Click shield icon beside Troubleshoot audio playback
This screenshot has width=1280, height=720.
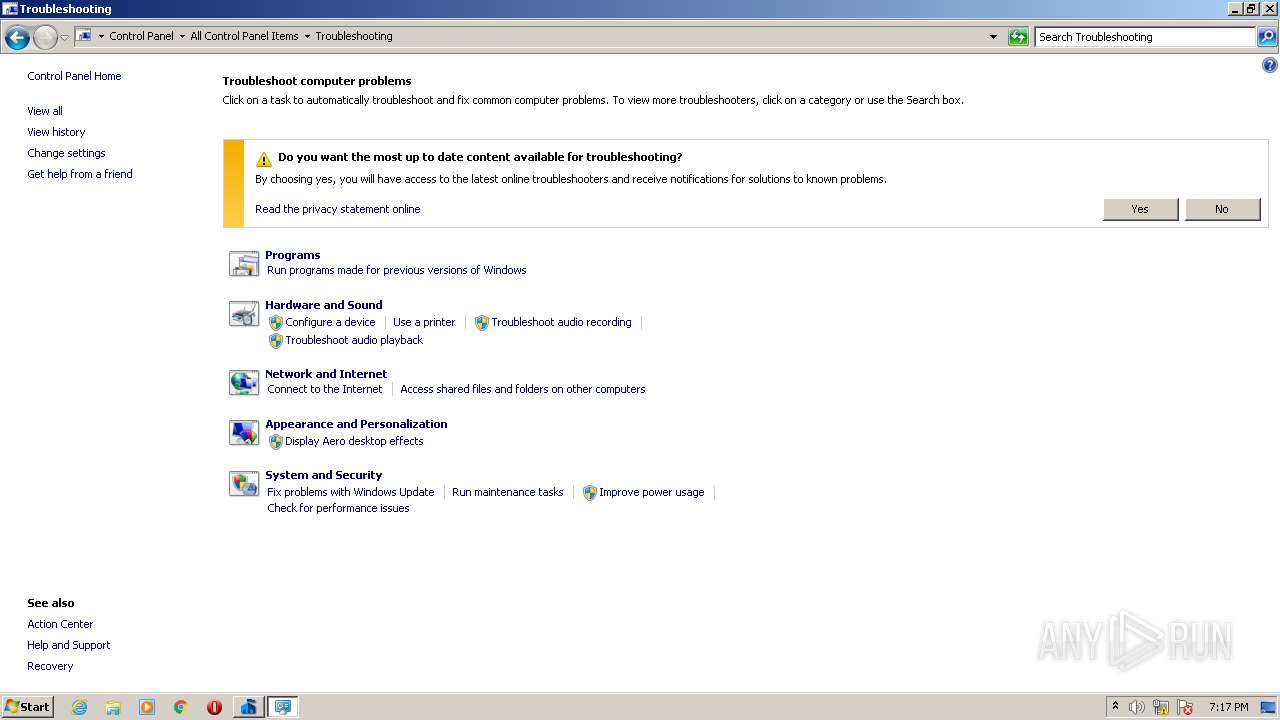[x=276, y=341]
